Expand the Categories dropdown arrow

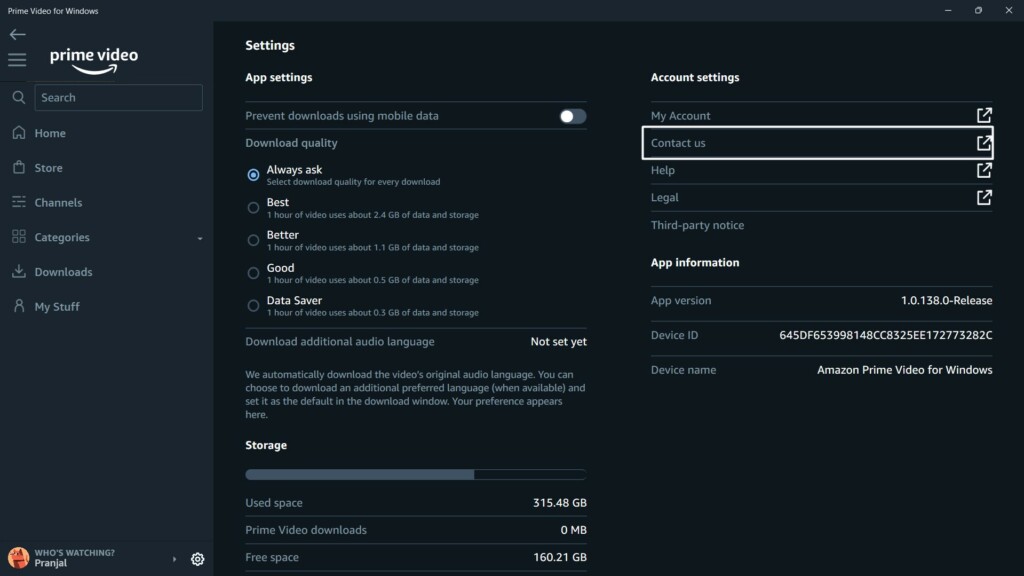[199, 238]
